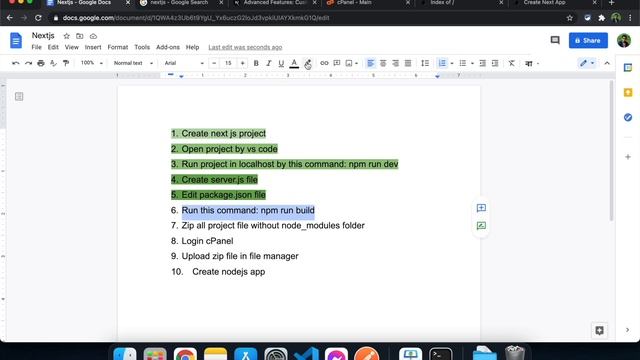Viewport: 640px width, 360px height.
Task: Hide the menus with the up chevron
Action: (607, 63)
